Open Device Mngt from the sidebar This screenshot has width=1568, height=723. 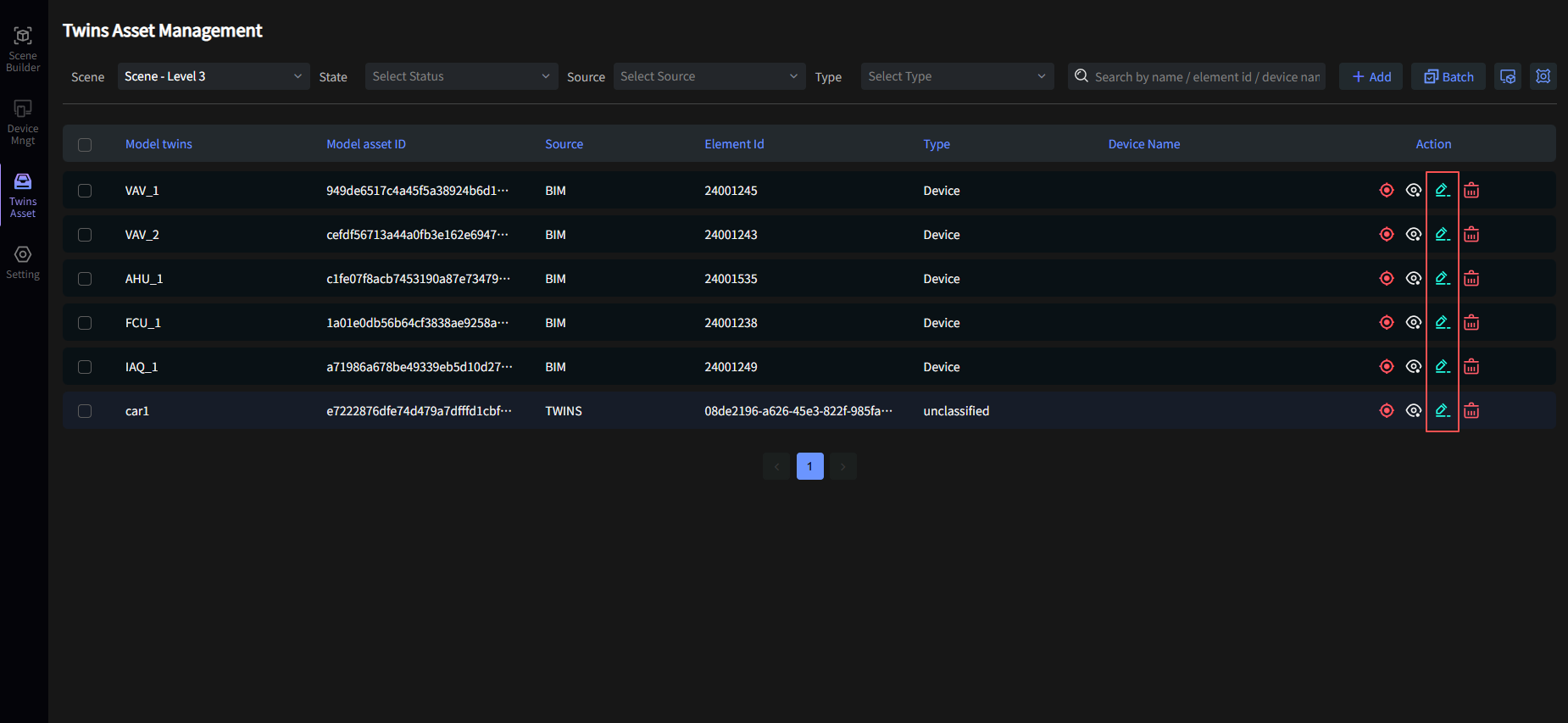[x=23, y=123]
